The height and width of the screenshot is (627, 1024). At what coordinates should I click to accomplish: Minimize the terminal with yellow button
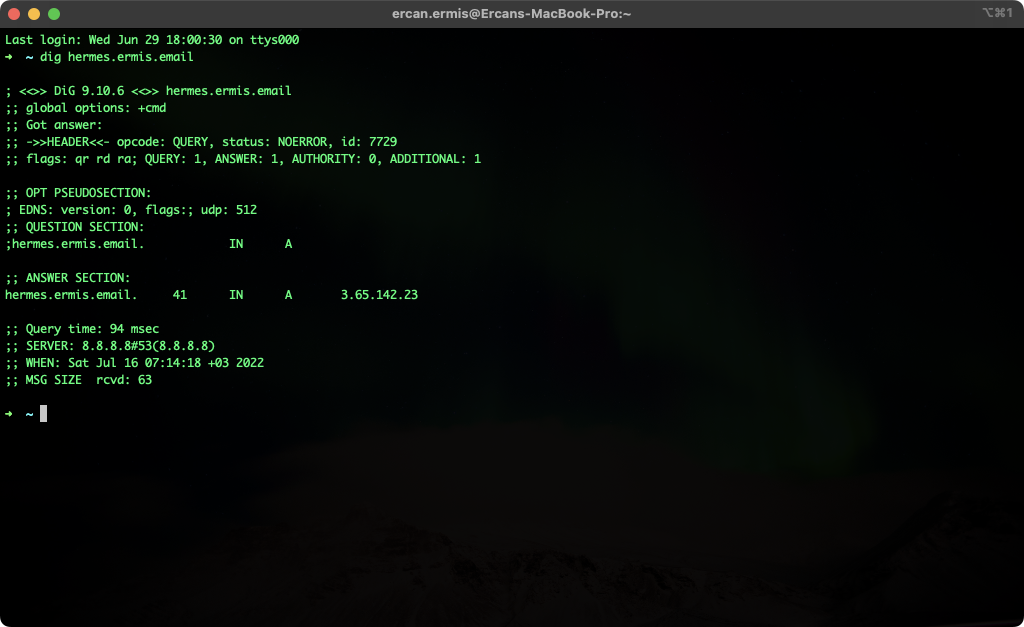pos(34,14)
